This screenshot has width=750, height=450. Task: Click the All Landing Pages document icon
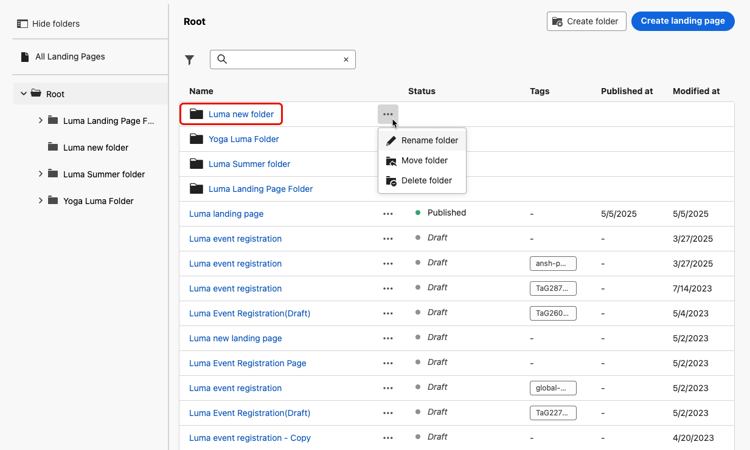click(25, 57)
